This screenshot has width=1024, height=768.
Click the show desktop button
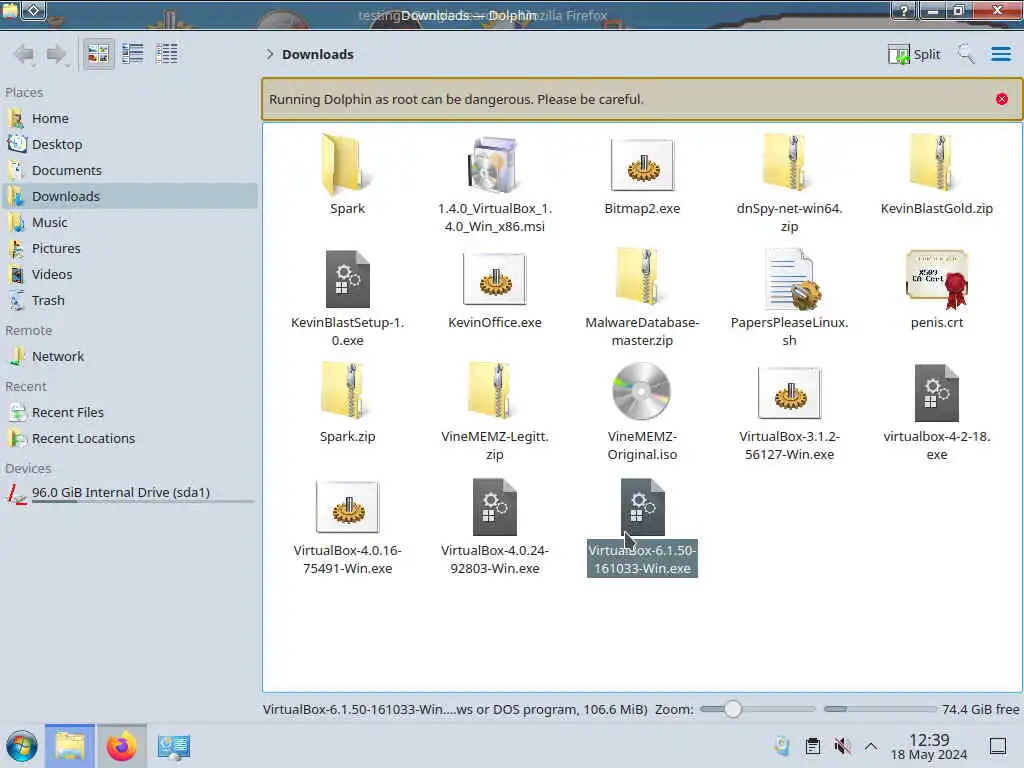point(998,746)
